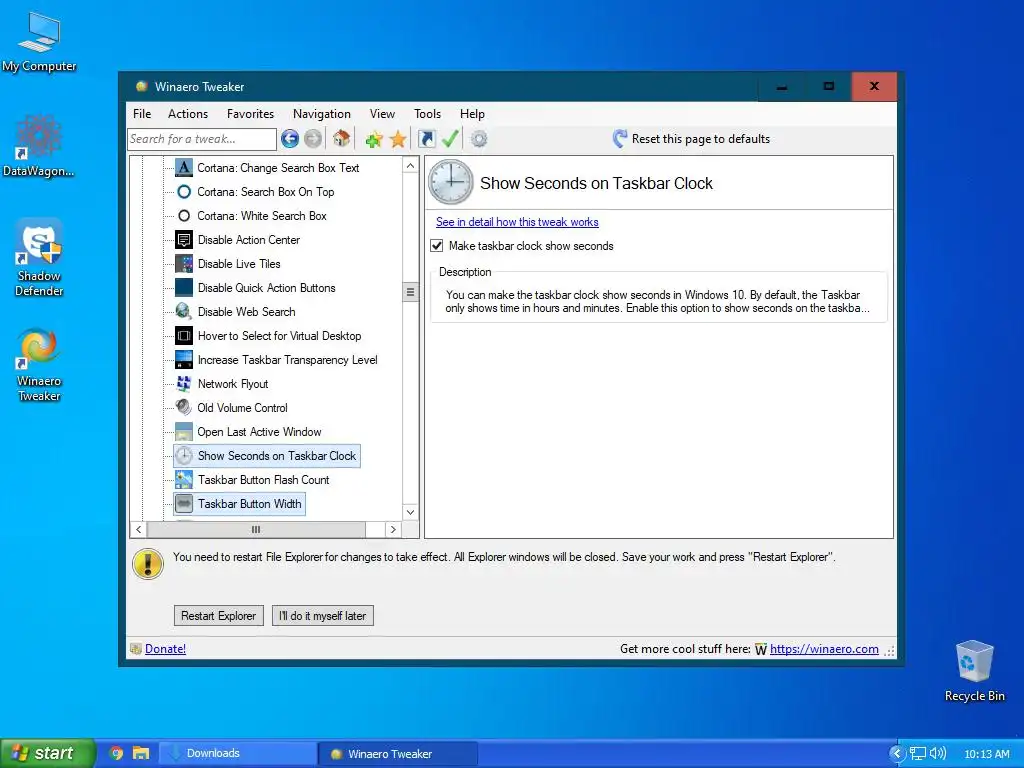
Task: Go to the Home page icon
Action: 342,138
